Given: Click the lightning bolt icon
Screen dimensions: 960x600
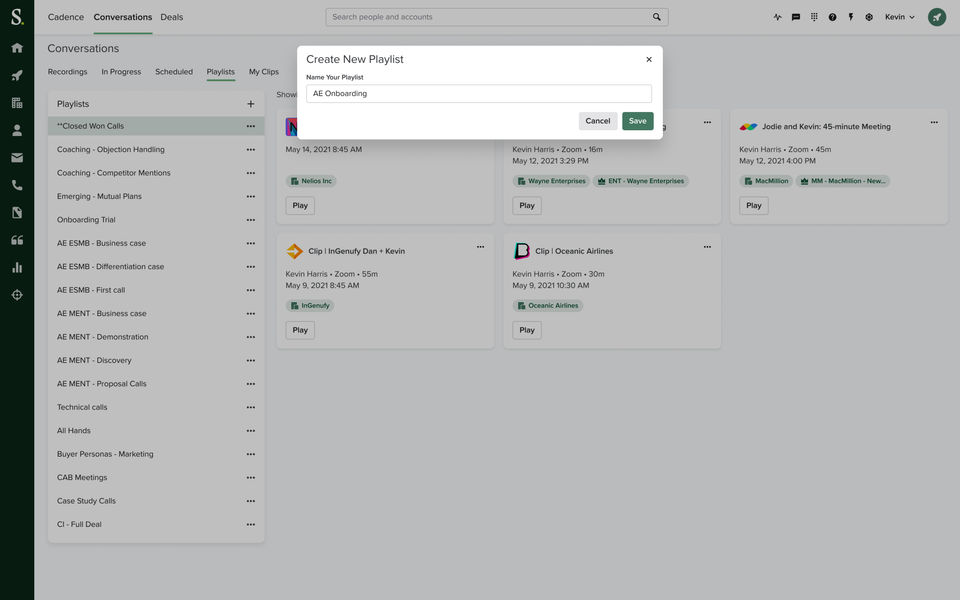Looking at the screenshot, I should tap(851, 17).
